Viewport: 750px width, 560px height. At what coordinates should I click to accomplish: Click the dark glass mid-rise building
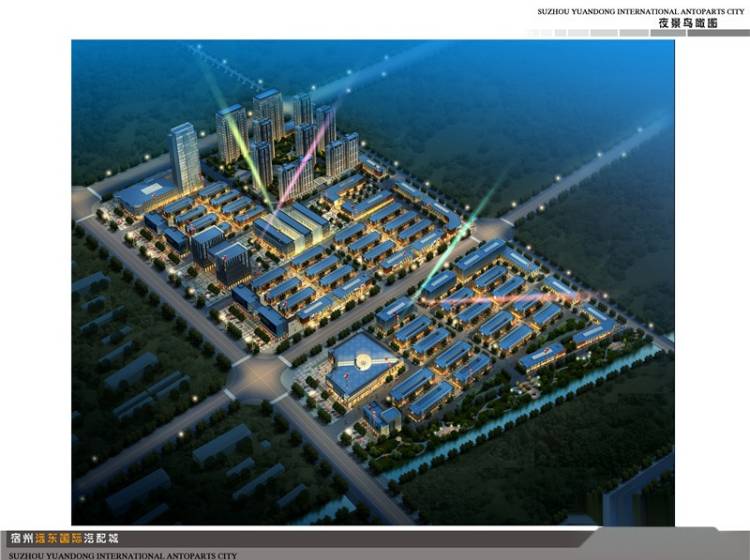pos(231,262)
